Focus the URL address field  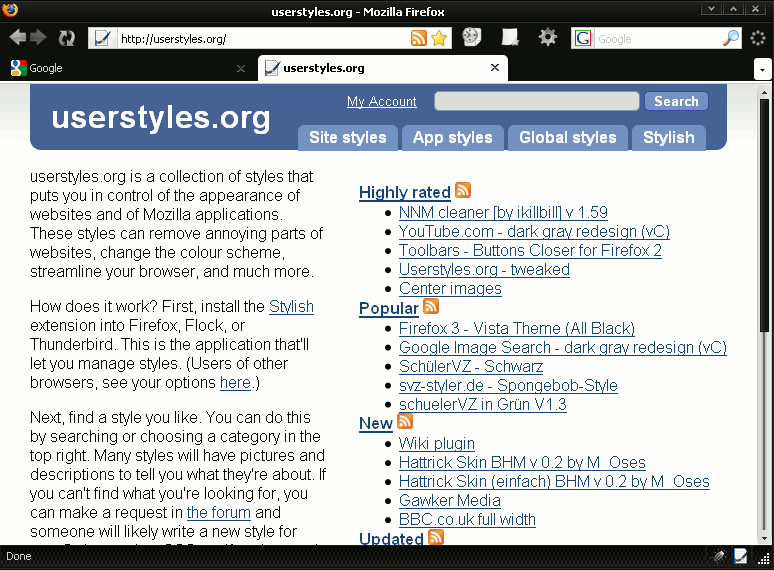[x=263, y=38]
